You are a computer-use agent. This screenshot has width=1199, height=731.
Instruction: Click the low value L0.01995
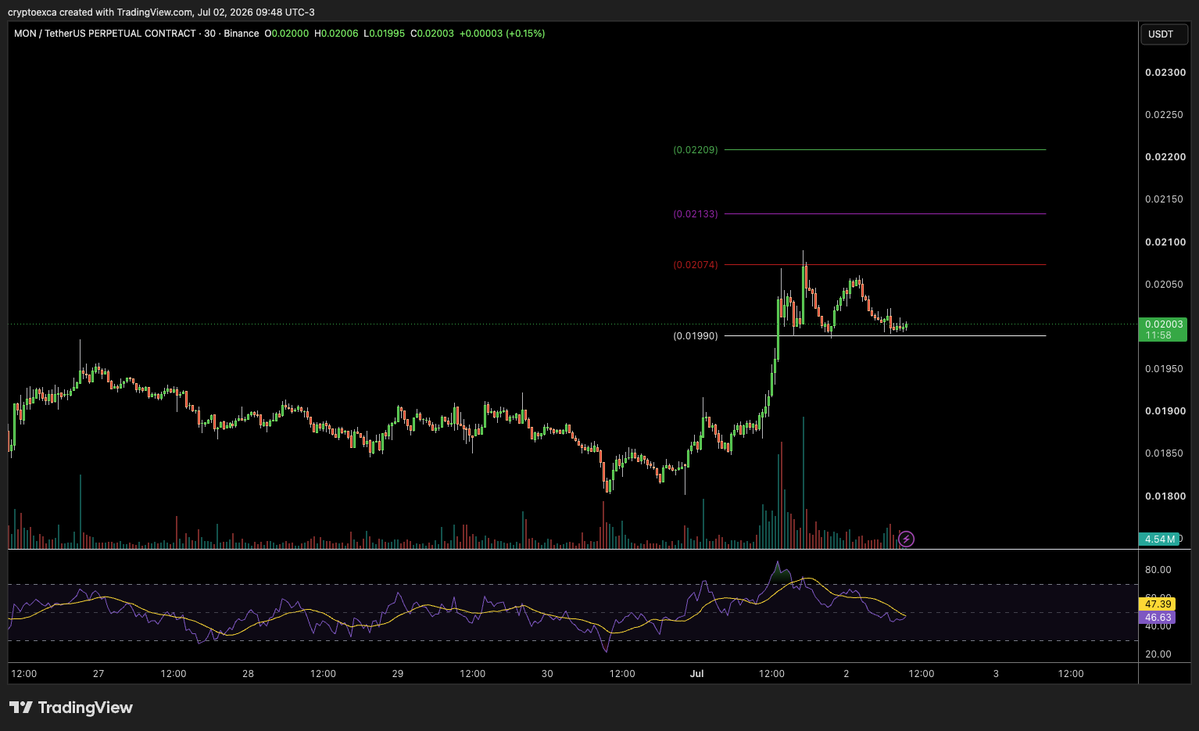point(384,34)
